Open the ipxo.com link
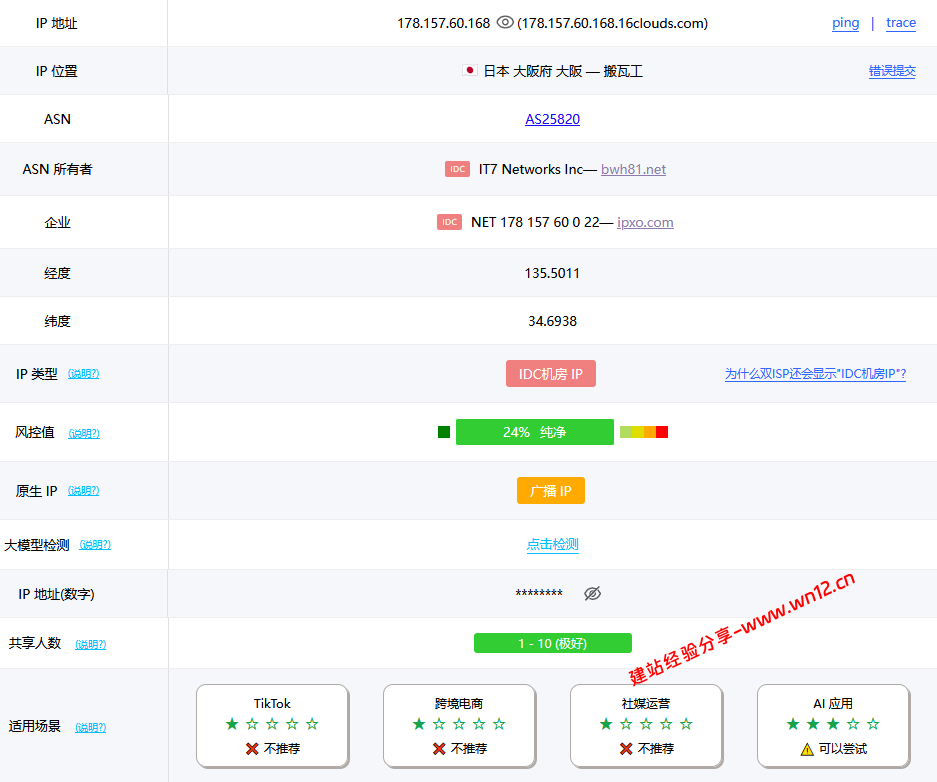The width and height of the screenshot is (937, 782). coord(645,222)
